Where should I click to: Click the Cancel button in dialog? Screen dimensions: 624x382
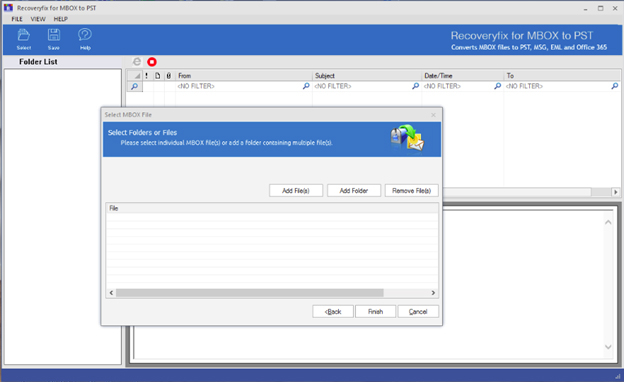click(418, 312)
